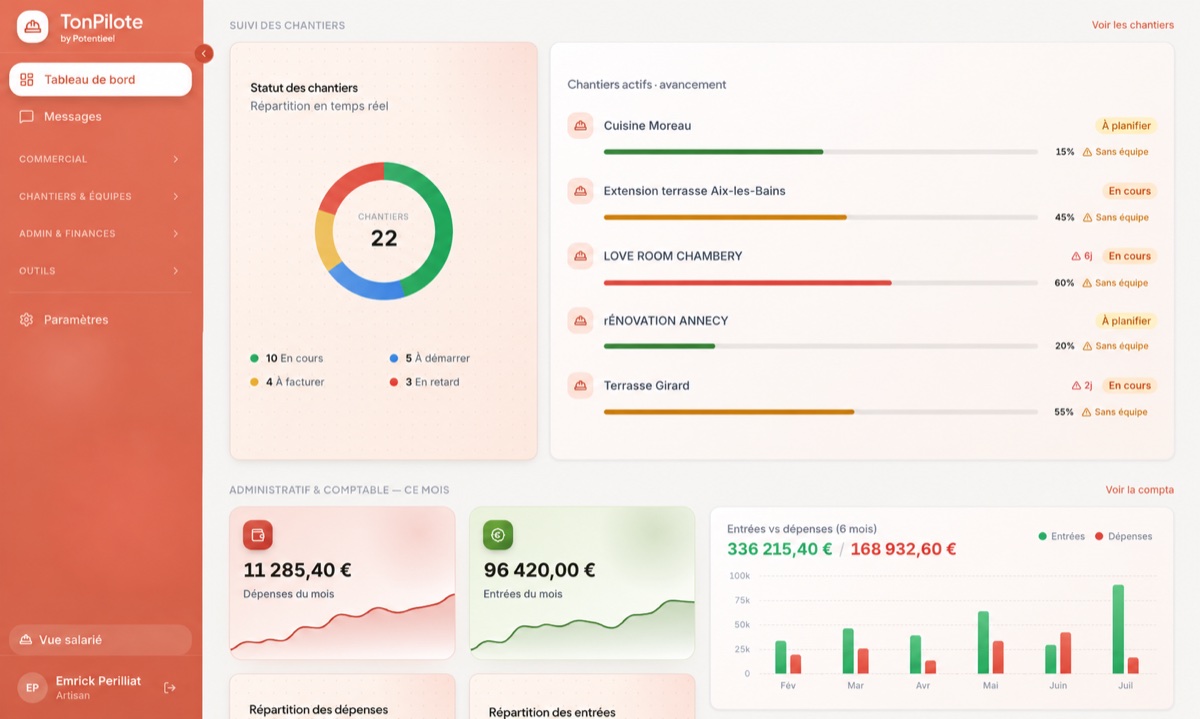The height and width of the screenshot is (719, 1200).
Task: Click the helmet icon for Cuisine Moreau
Action: [x=580, y=126]
